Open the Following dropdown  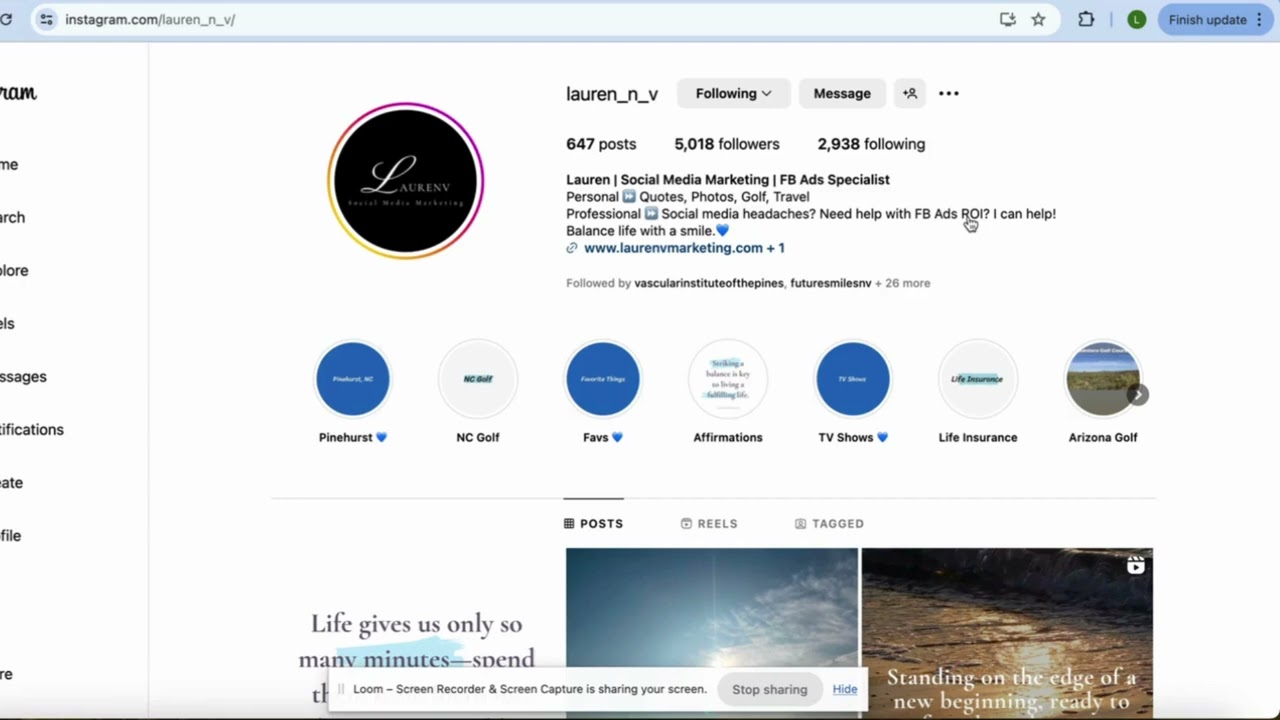[x=733, y=93]
